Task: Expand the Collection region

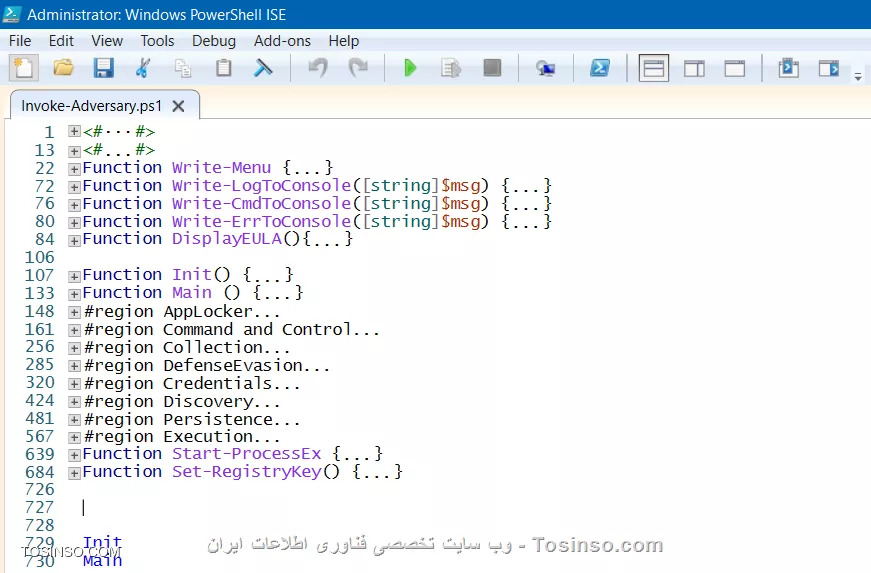Action: (74, 348)
